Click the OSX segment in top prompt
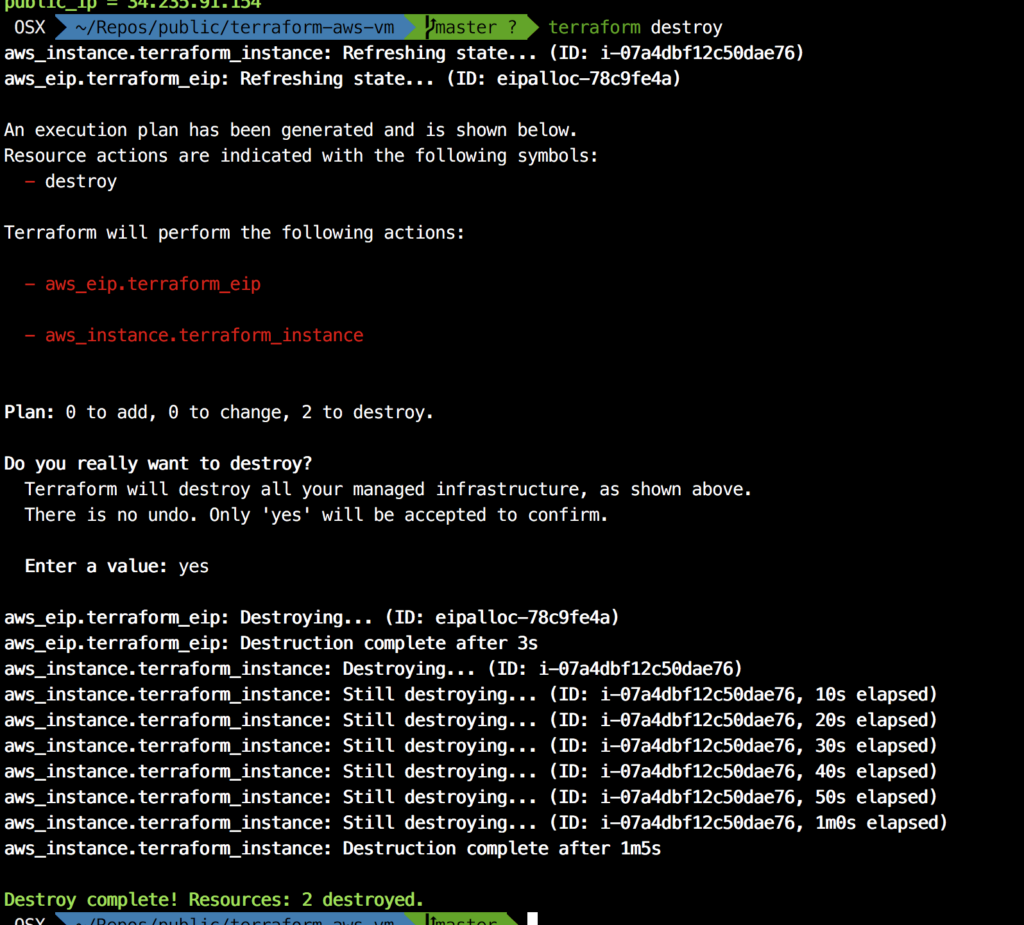 pos(29,27)
